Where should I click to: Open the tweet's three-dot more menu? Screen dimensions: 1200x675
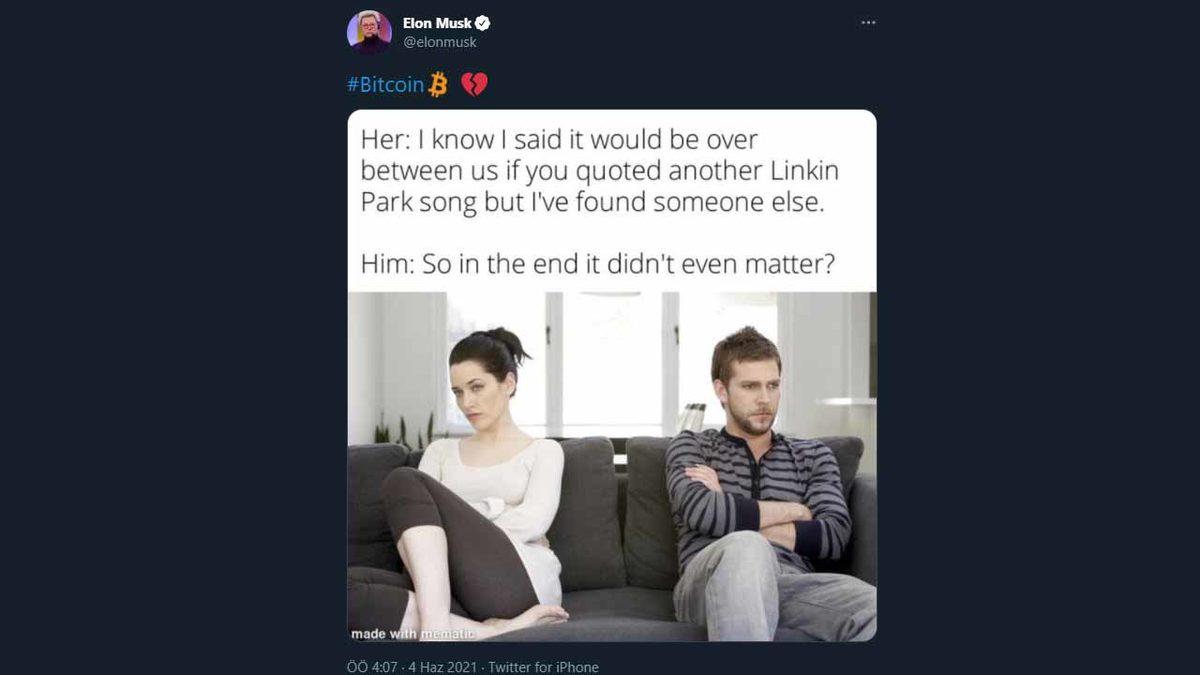click(868, 23)
